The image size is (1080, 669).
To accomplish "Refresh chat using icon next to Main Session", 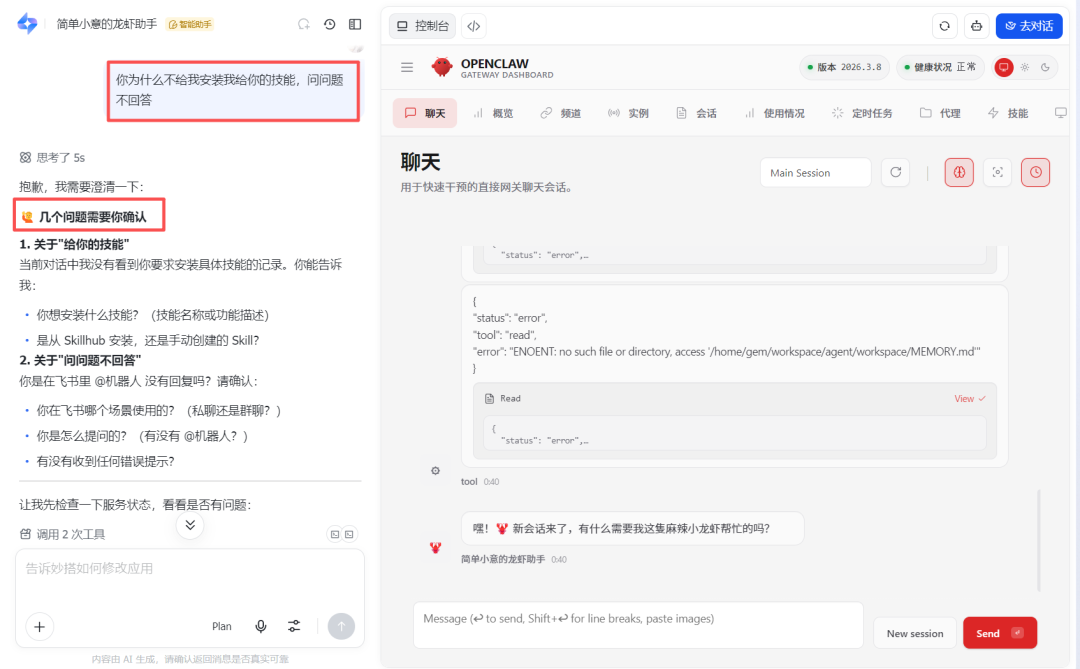I will click(x=895, y=172).
